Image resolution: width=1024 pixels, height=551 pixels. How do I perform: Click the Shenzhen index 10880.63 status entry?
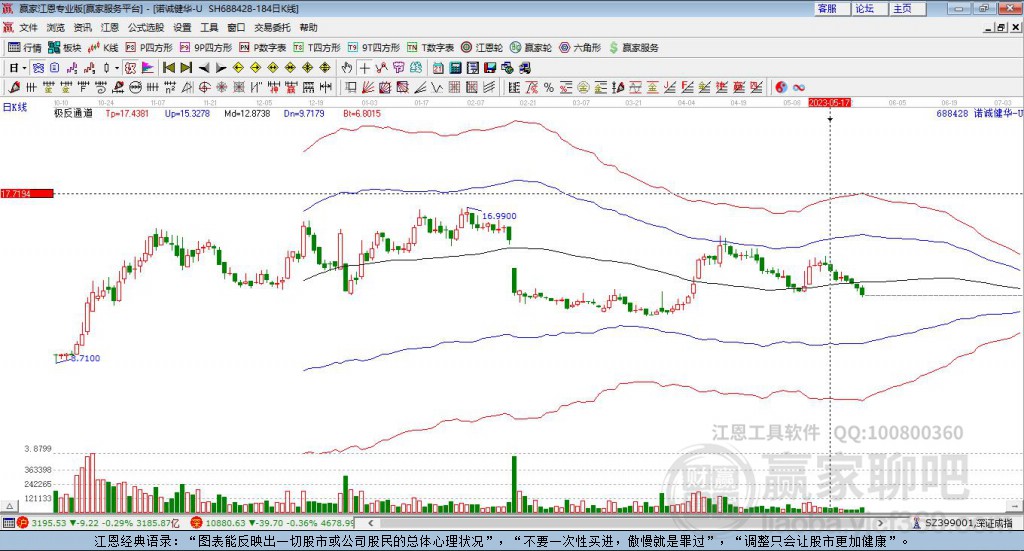click(x=273, y=523)
